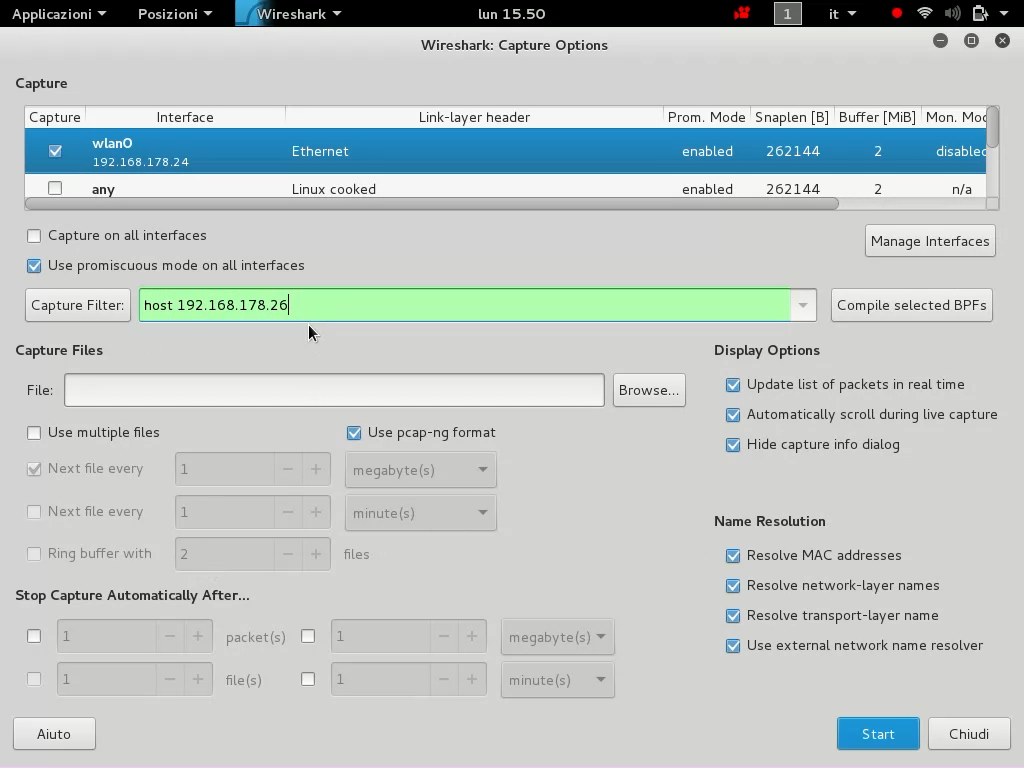Expand the capture filter history dropdown
1024x768 pixels.
pyautogui.click(x=803, y=305)
